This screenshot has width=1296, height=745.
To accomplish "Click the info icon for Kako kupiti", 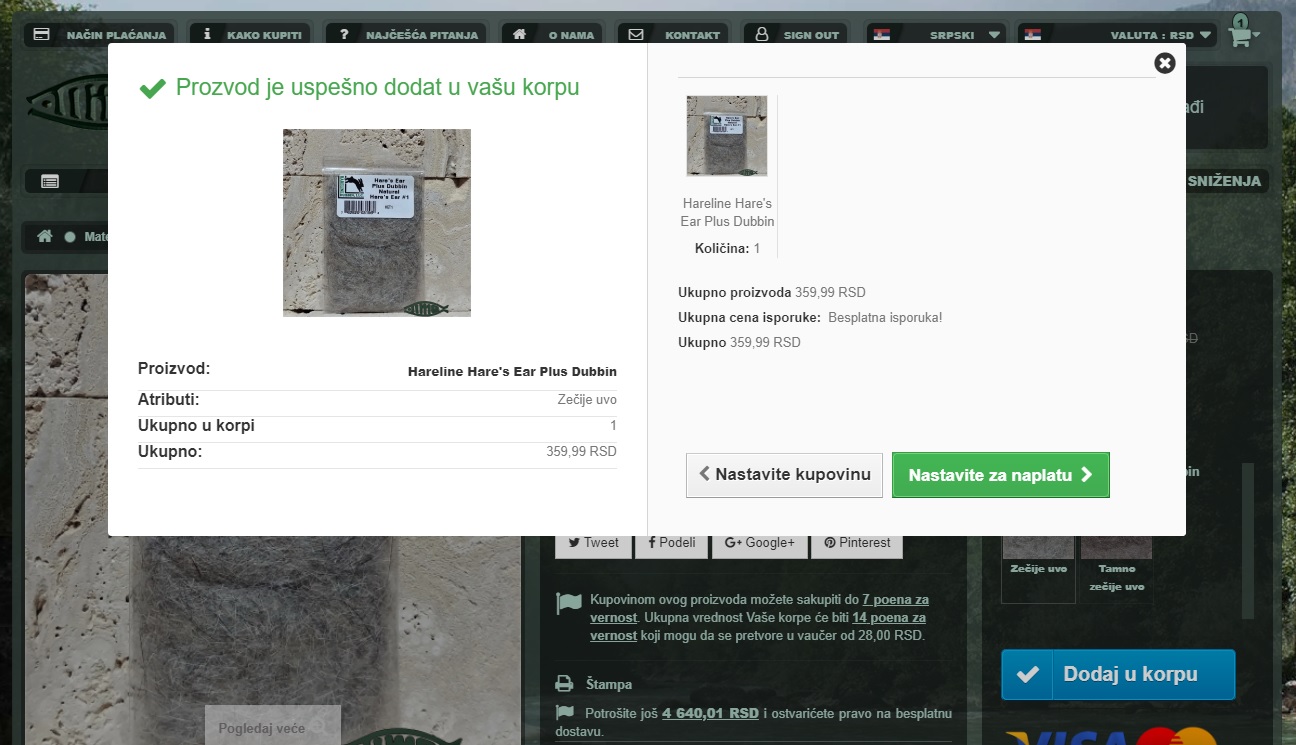I will 207,34.
